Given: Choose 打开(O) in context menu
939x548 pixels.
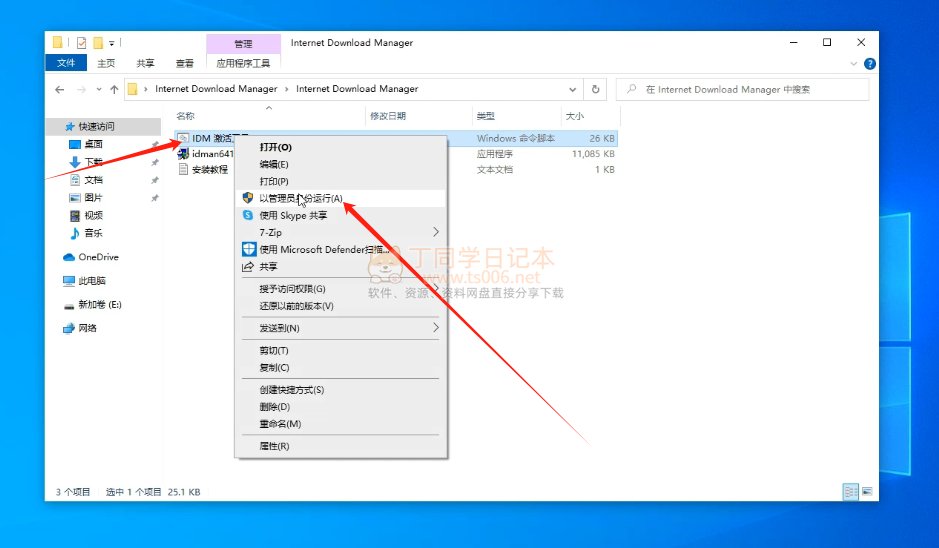Looking at the screenshot, I should pos(341,147).
